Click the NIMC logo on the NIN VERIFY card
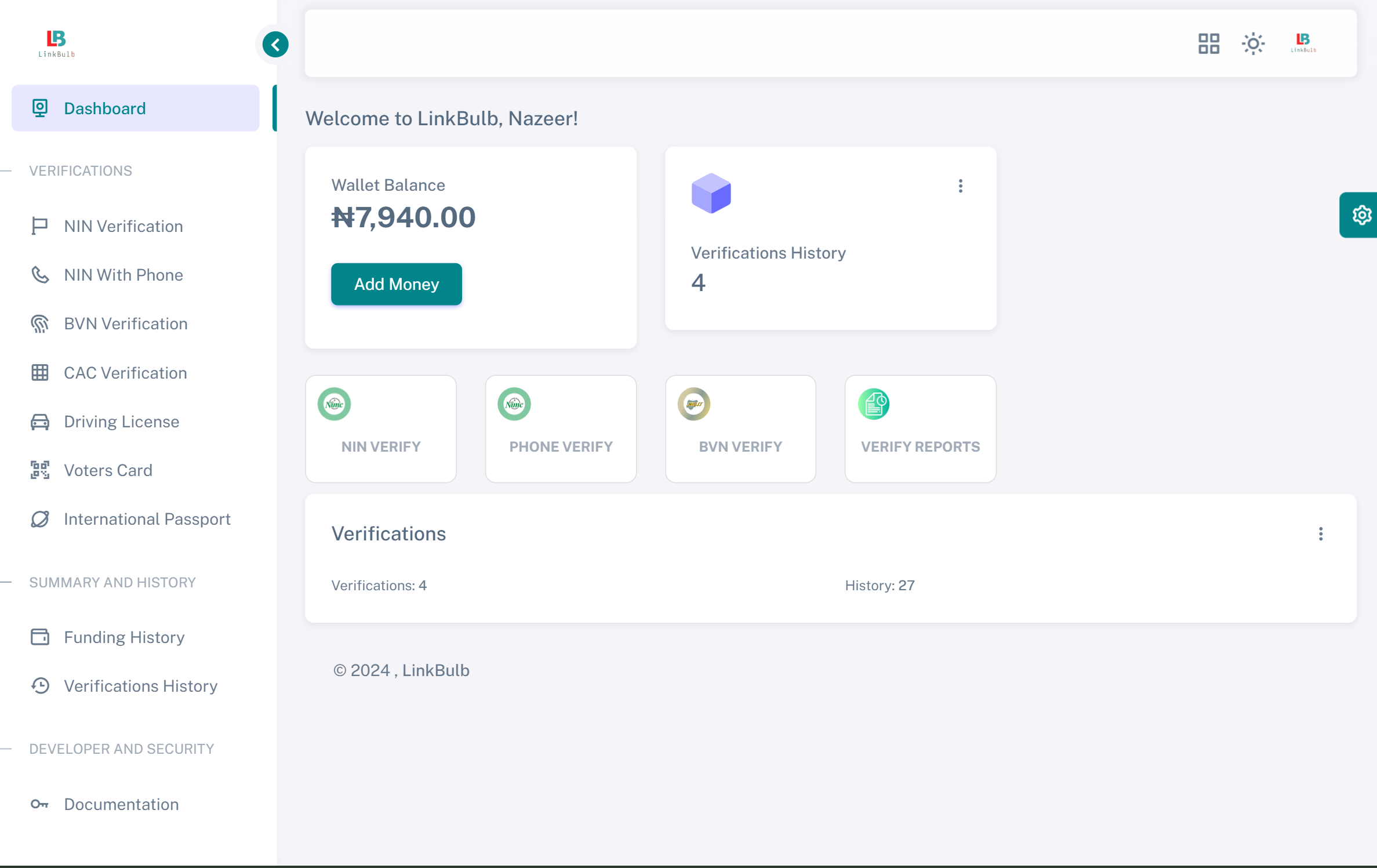This screenshot has width=1377, height=868. 335,404
